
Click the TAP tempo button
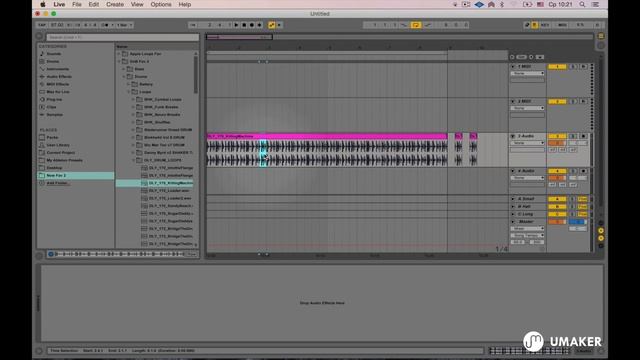click(42, 25)
